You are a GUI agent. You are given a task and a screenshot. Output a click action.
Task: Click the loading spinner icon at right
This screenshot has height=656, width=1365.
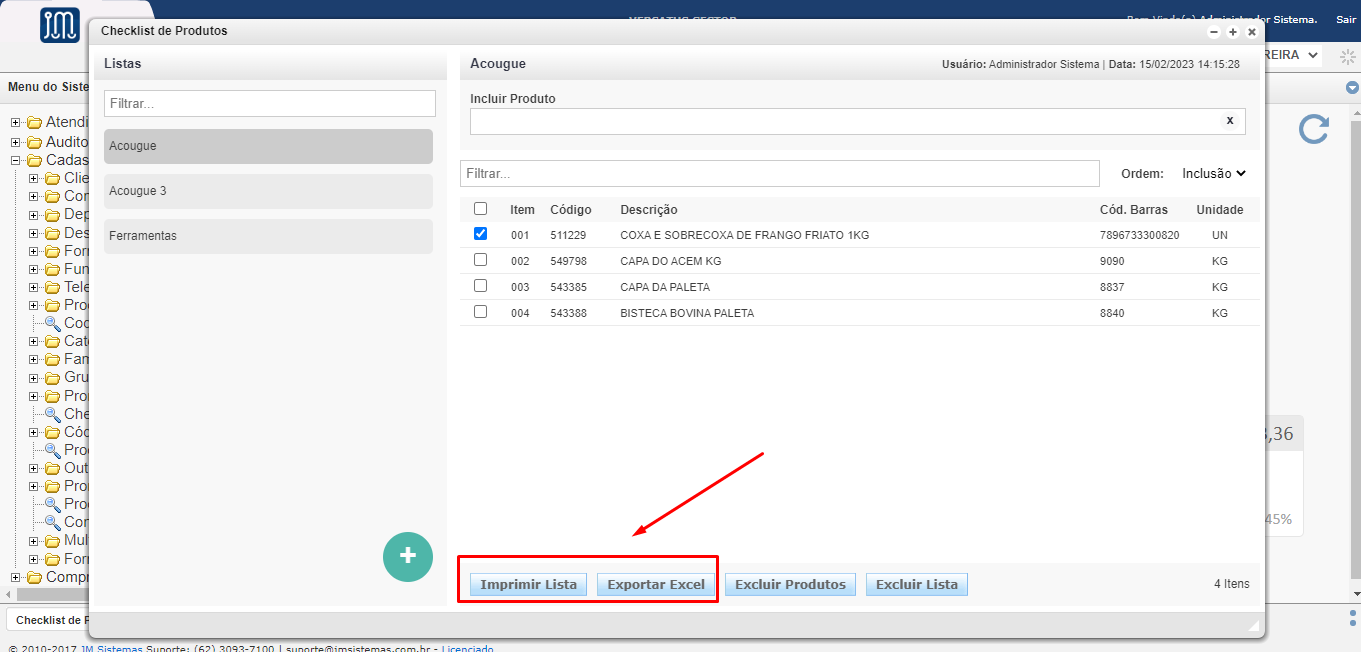pyautogui.click(x=1347, y=56)
